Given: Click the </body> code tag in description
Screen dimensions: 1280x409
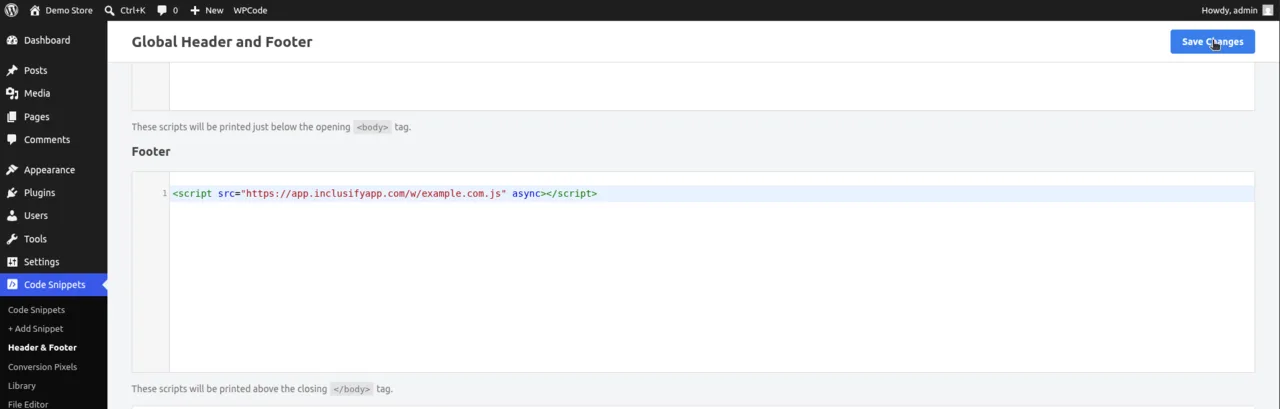Looking at the screenshot, I should (352, 388).
